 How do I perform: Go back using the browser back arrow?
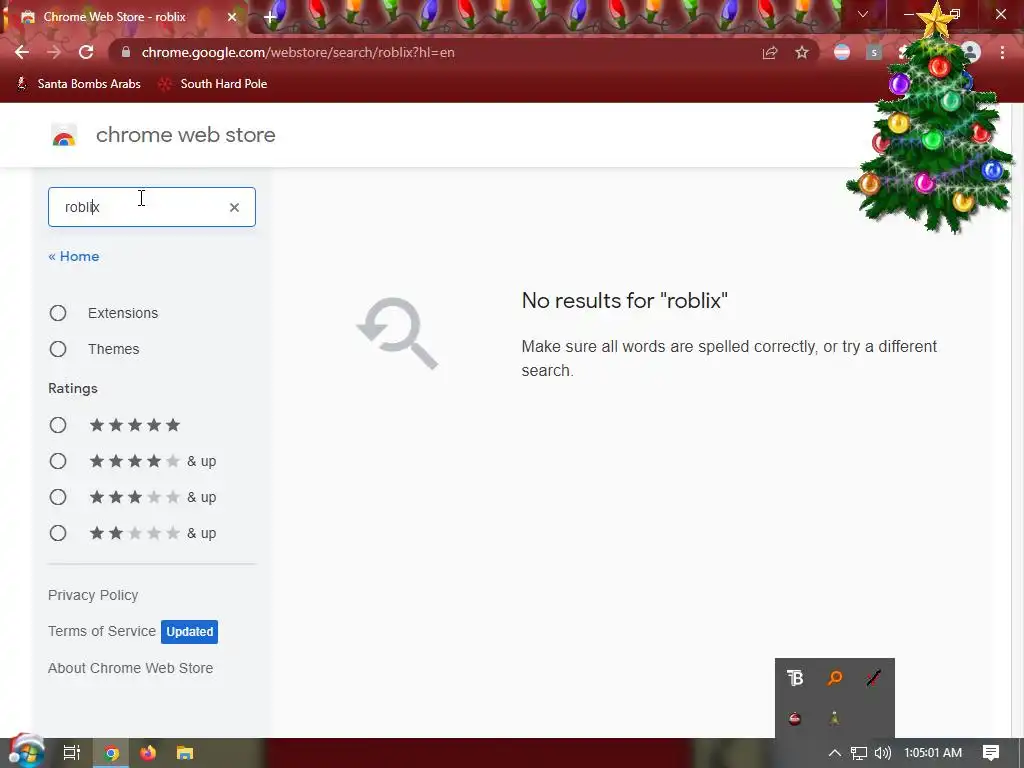click(22, 52)
